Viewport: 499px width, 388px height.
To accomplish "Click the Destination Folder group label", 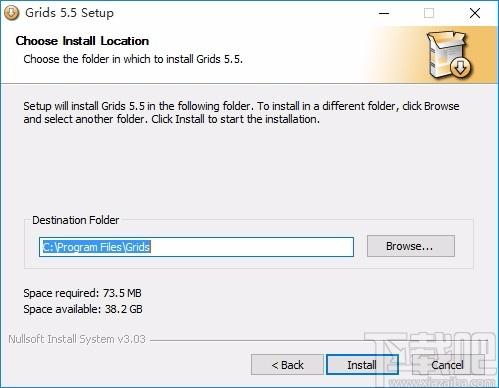I will (x=76, y=220).
